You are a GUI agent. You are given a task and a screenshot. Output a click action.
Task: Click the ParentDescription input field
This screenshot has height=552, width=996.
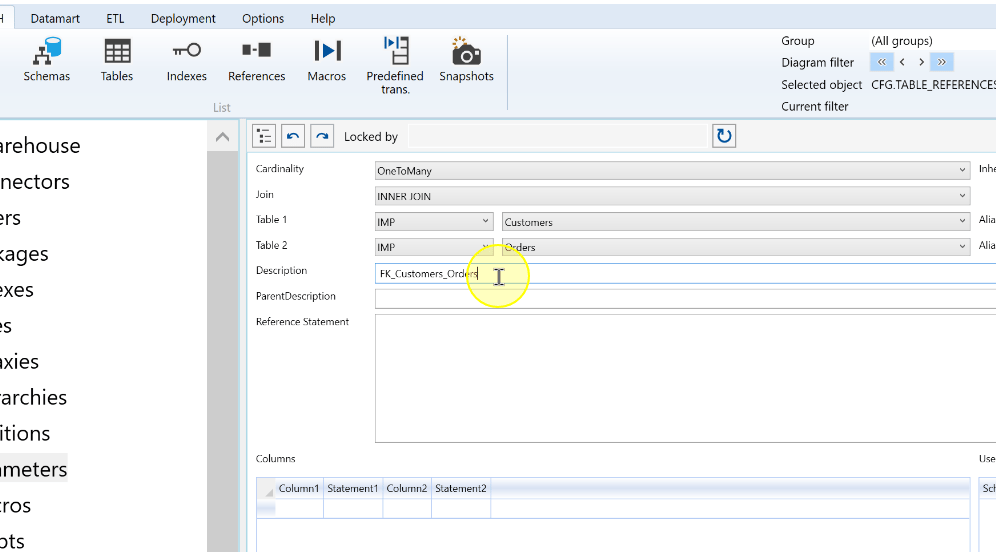(x=685, y=299)
